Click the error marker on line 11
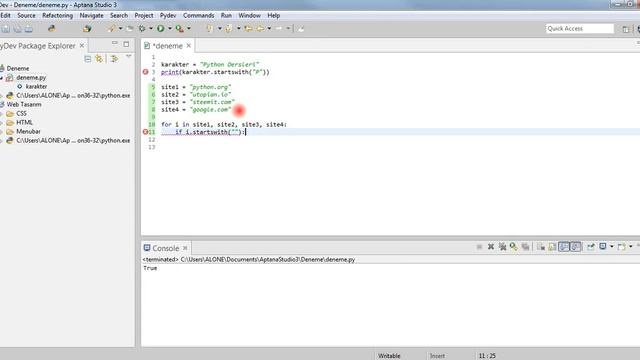The height and width of the screenshot is (360, 640). click(x=145, y=132)
